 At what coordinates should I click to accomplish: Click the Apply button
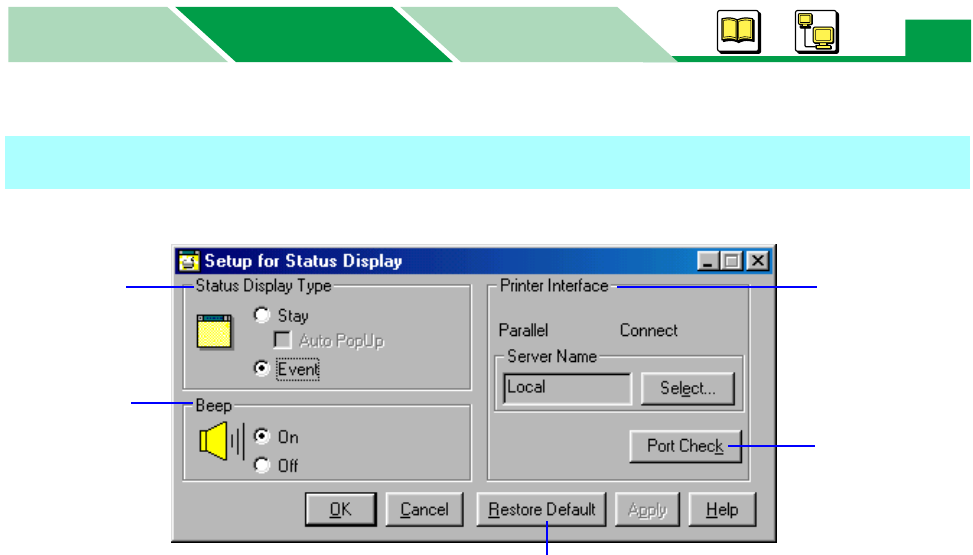coord(647,510)
